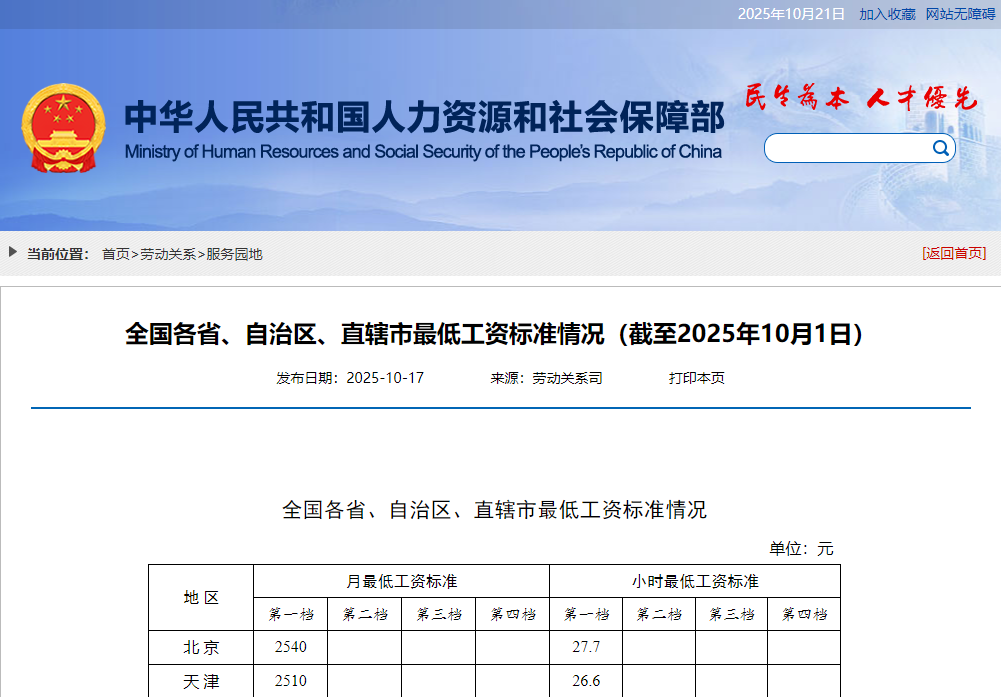The height and width of the screenshot is (697, 1001).
Task: Open the 首页 breadcrumb link
Action: point(113,254)
